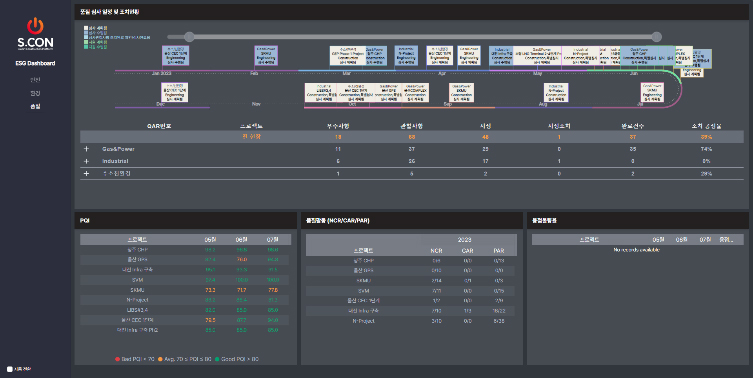Click the S.CON power logo icon
Viewport: 753px width, 378px height.
click(35, 25)
